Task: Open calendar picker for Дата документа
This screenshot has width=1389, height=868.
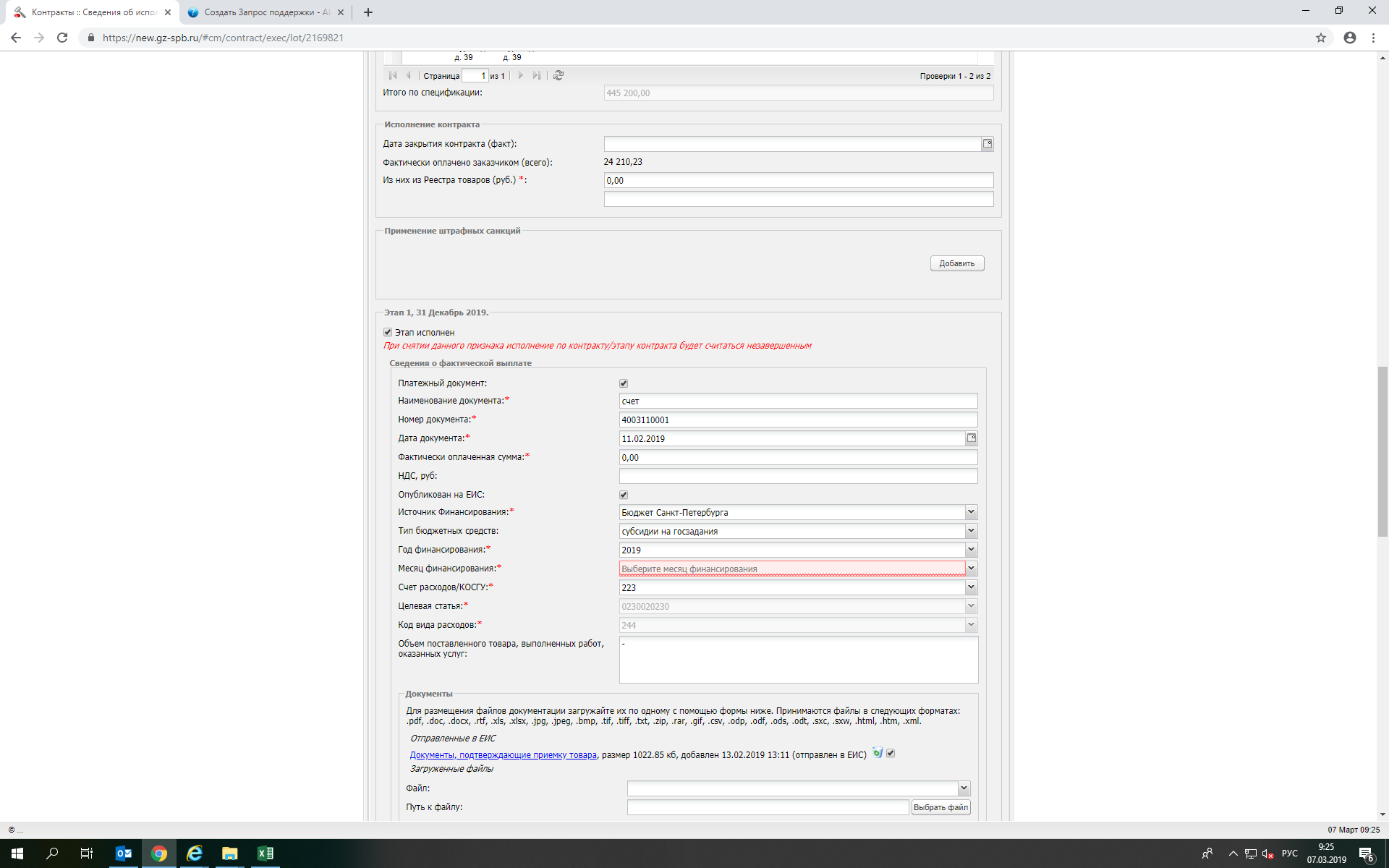Action: coord(971,438)
